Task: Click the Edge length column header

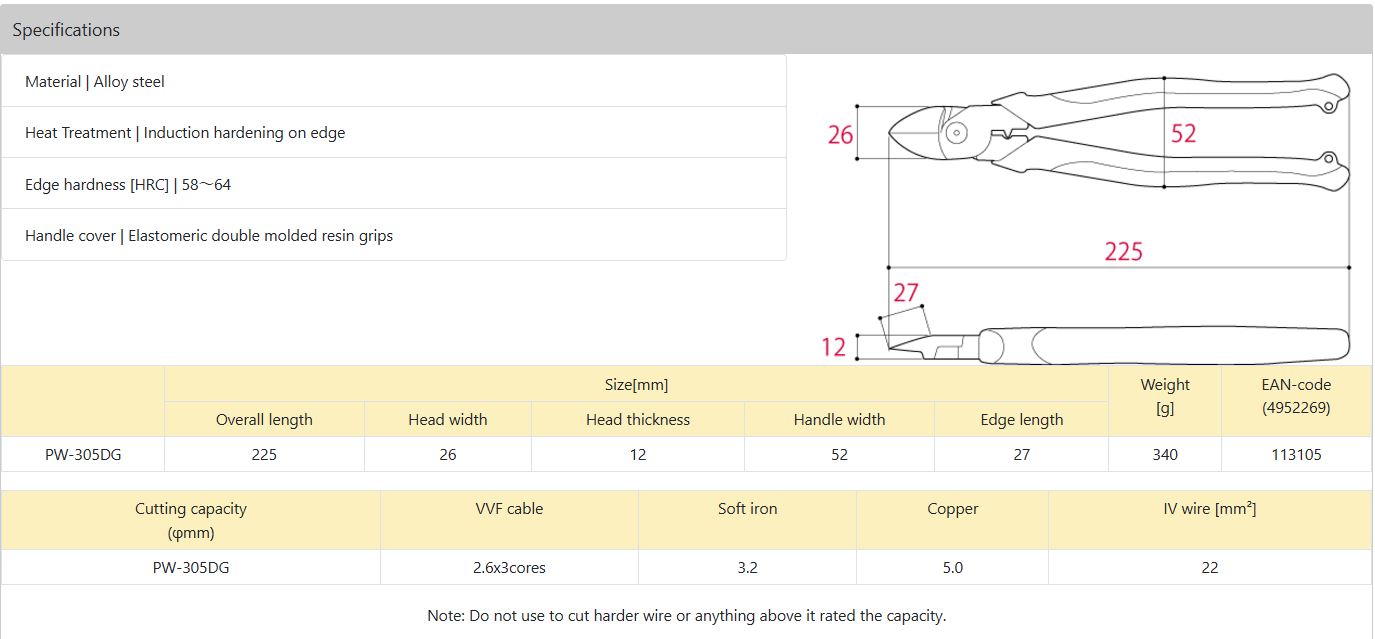Action: click(1021, 420)
